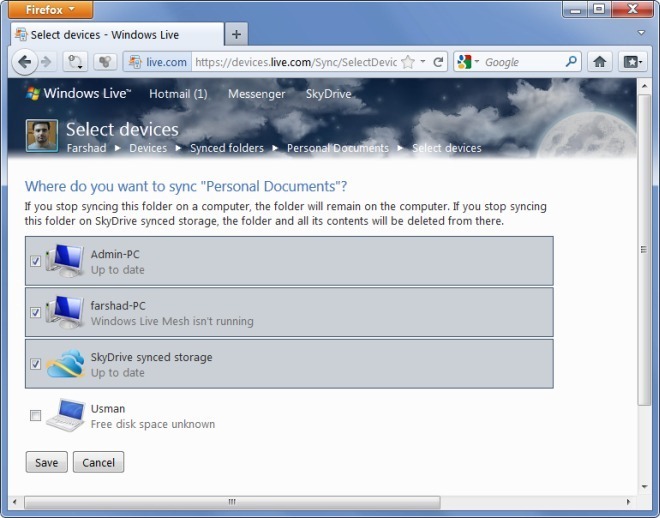Viewport: 660px width, 518px height.
Task: Go to Synced folders breadcrumb link
Action: (227, 148)
